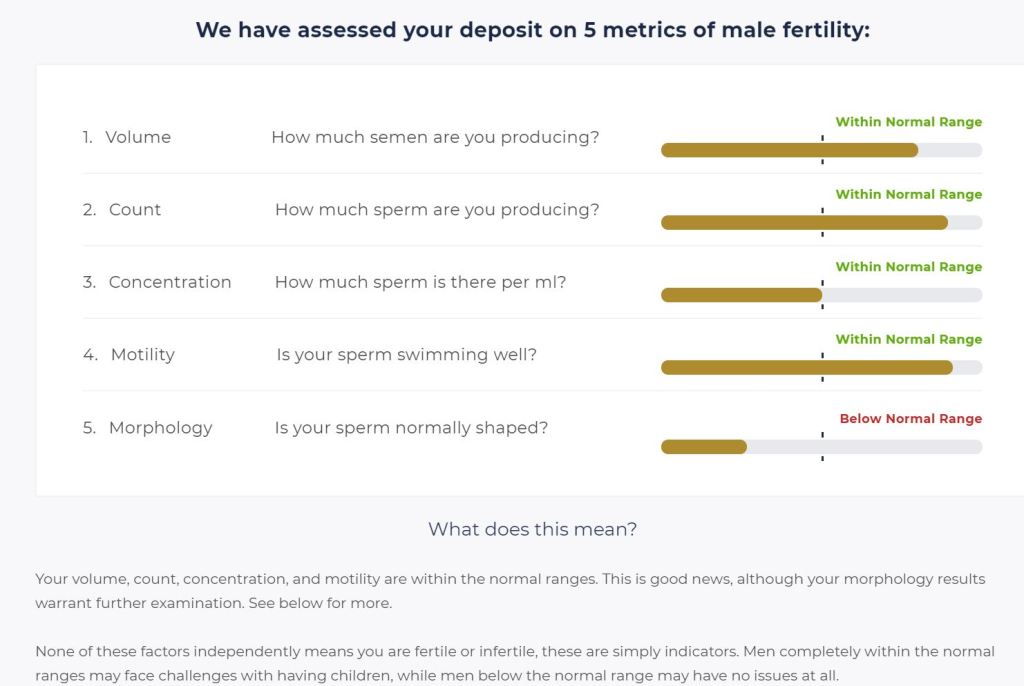The image size is (1024, 686).
Task: Select the Morphology metric label
Action: click(x=161, y=428)
